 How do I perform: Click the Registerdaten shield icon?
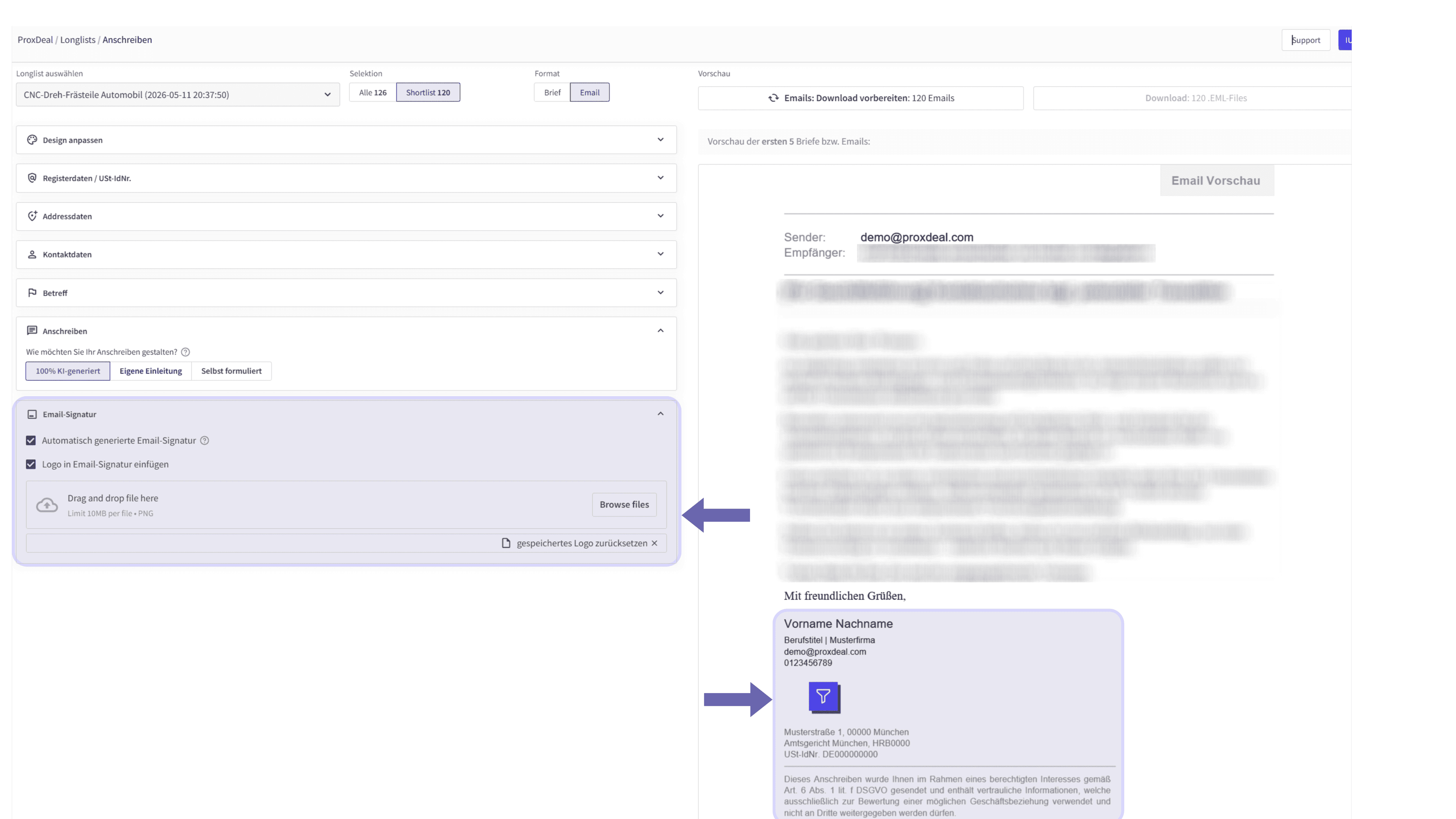point(32,178)
